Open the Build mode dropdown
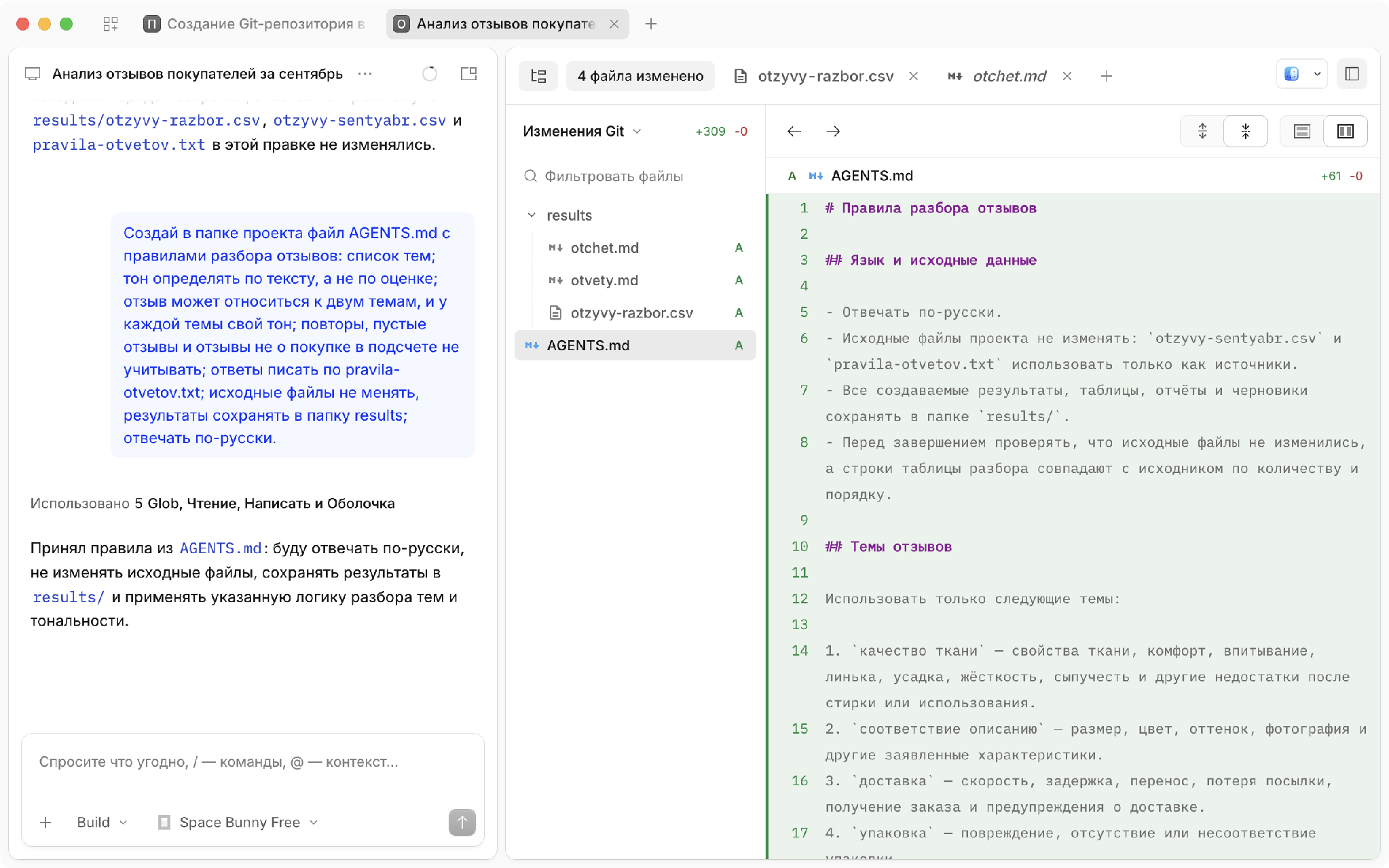 click(102, 823)
